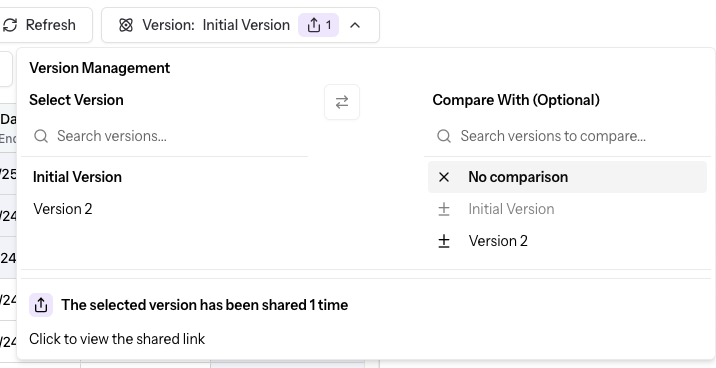Collapse the version dropdown chevron

(355, 25)
